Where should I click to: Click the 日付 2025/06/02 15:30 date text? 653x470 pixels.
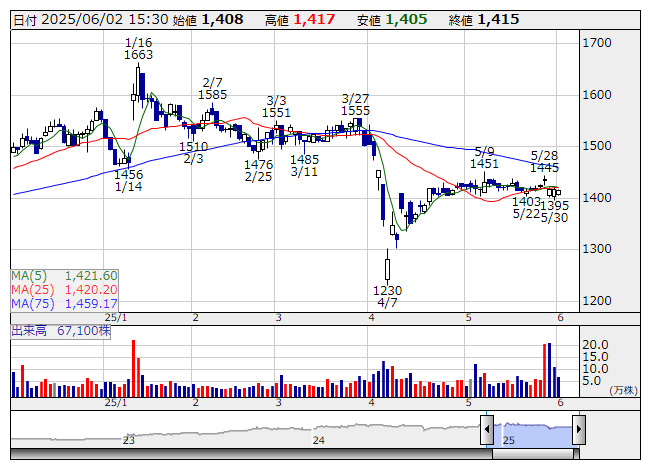[91, 20]
